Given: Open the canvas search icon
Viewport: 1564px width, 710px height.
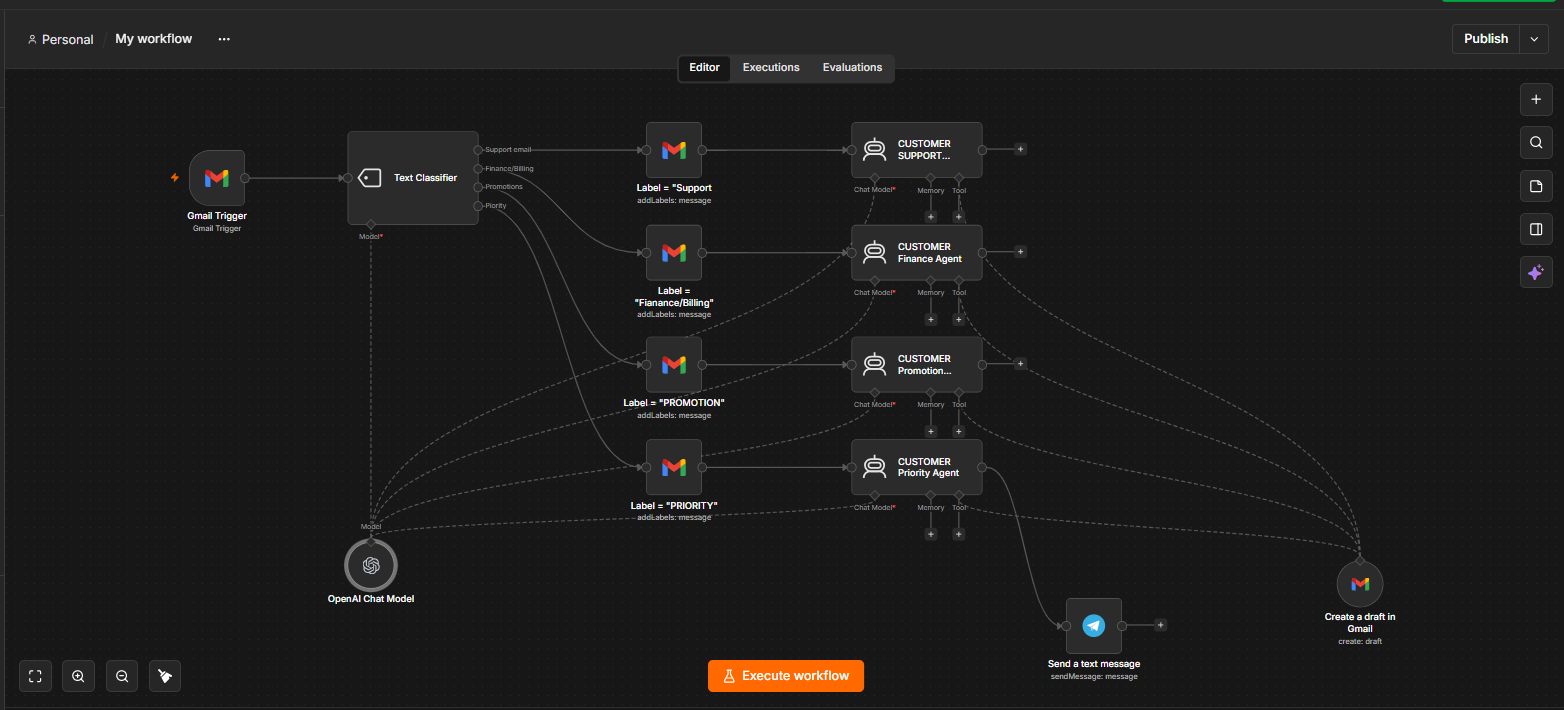Looking at the screenshot, I should click(x=1536, y=143).
